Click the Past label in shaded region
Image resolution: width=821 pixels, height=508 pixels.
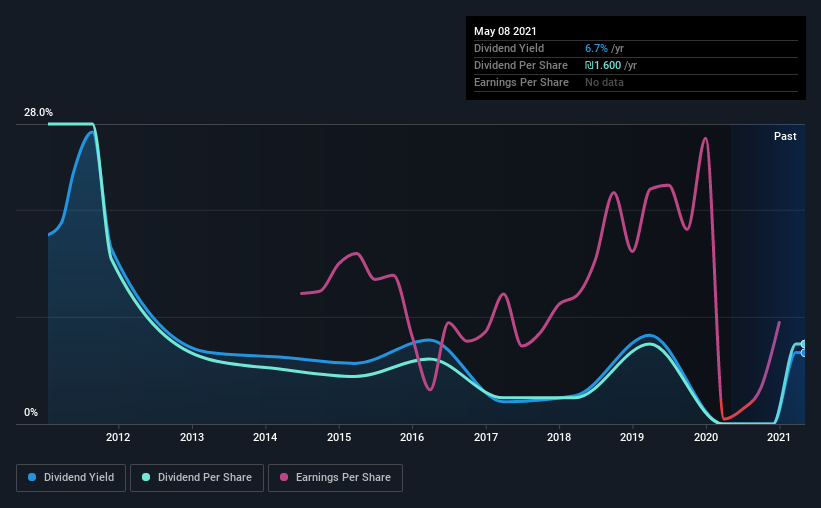pyautogui.click(x=785, y=136)
